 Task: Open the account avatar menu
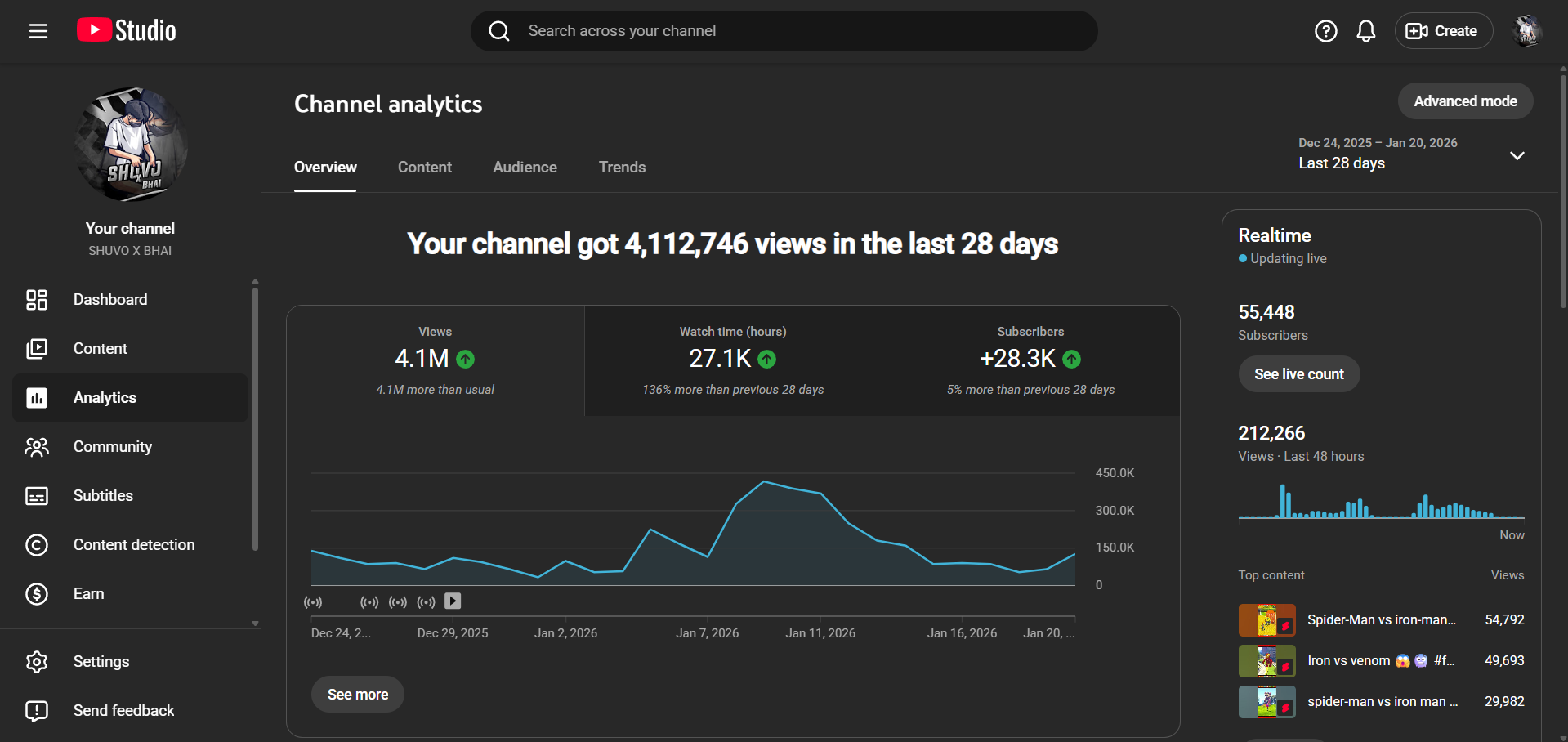1526,31
